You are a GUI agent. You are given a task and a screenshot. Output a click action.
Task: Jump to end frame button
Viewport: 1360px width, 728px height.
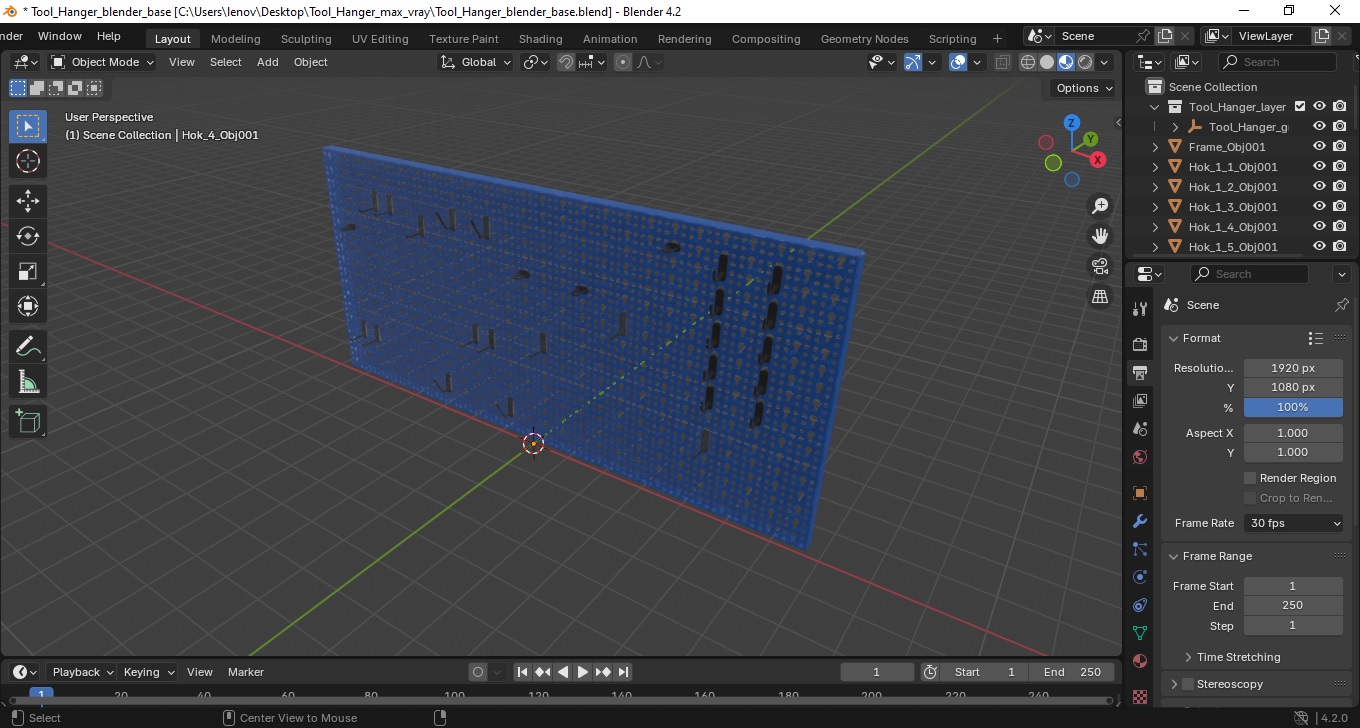tap(623, 672)
